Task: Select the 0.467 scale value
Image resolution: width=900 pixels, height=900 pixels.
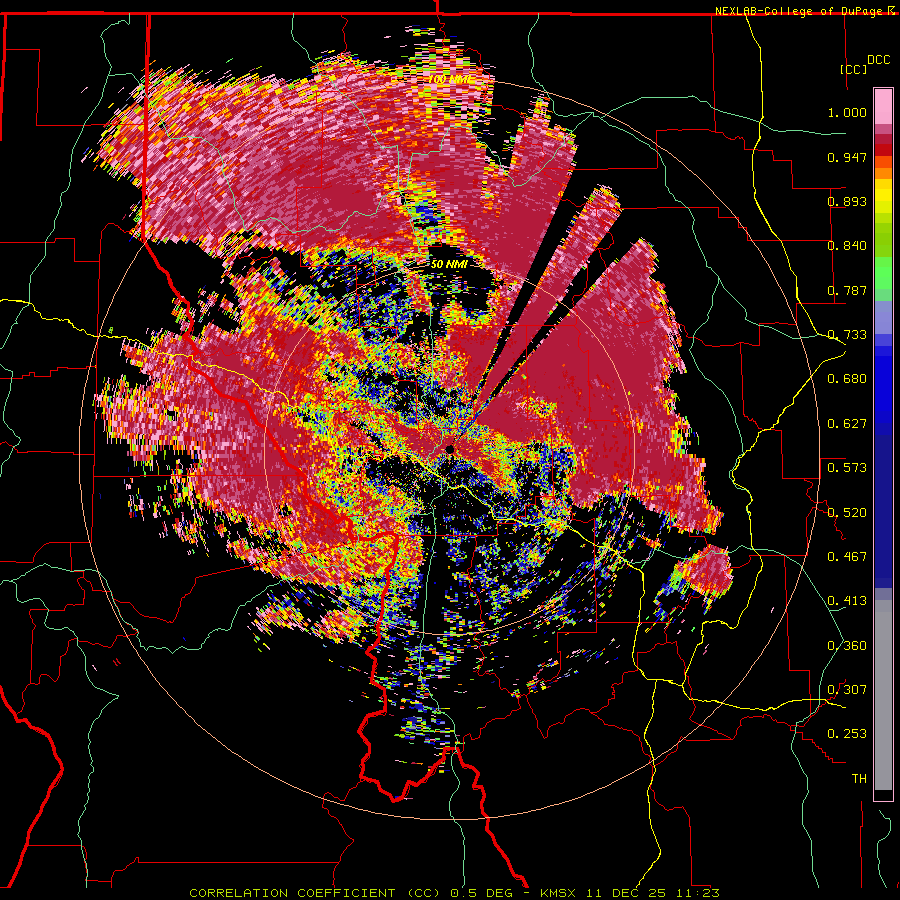Action: (847, 557)
